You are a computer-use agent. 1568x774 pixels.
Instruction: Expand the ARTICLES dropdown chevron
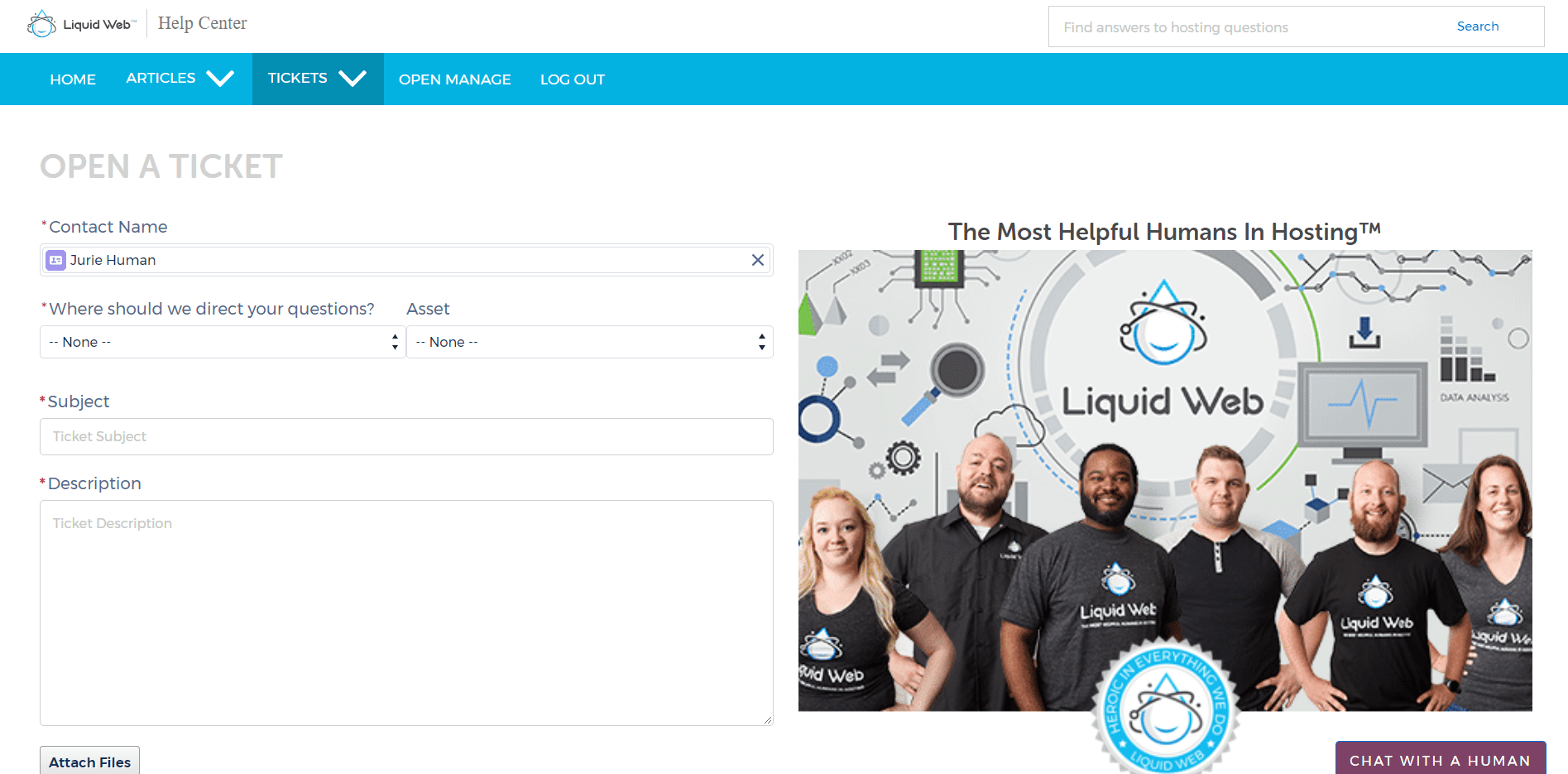click(x=220, y=79)
